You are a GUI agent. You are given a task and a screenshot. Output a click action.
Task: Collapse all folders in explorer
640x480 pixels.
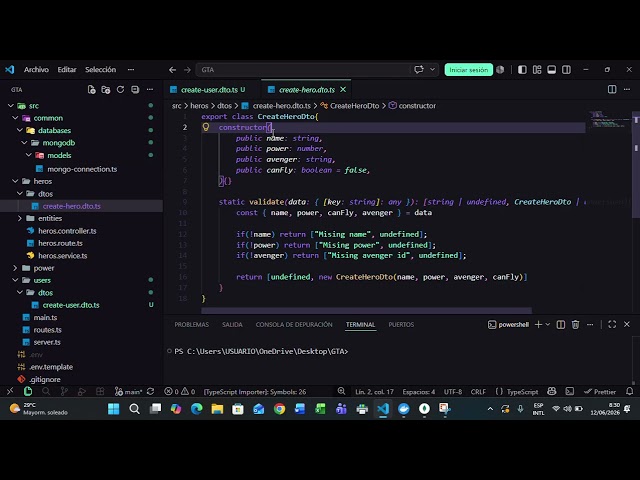[135, 89]
